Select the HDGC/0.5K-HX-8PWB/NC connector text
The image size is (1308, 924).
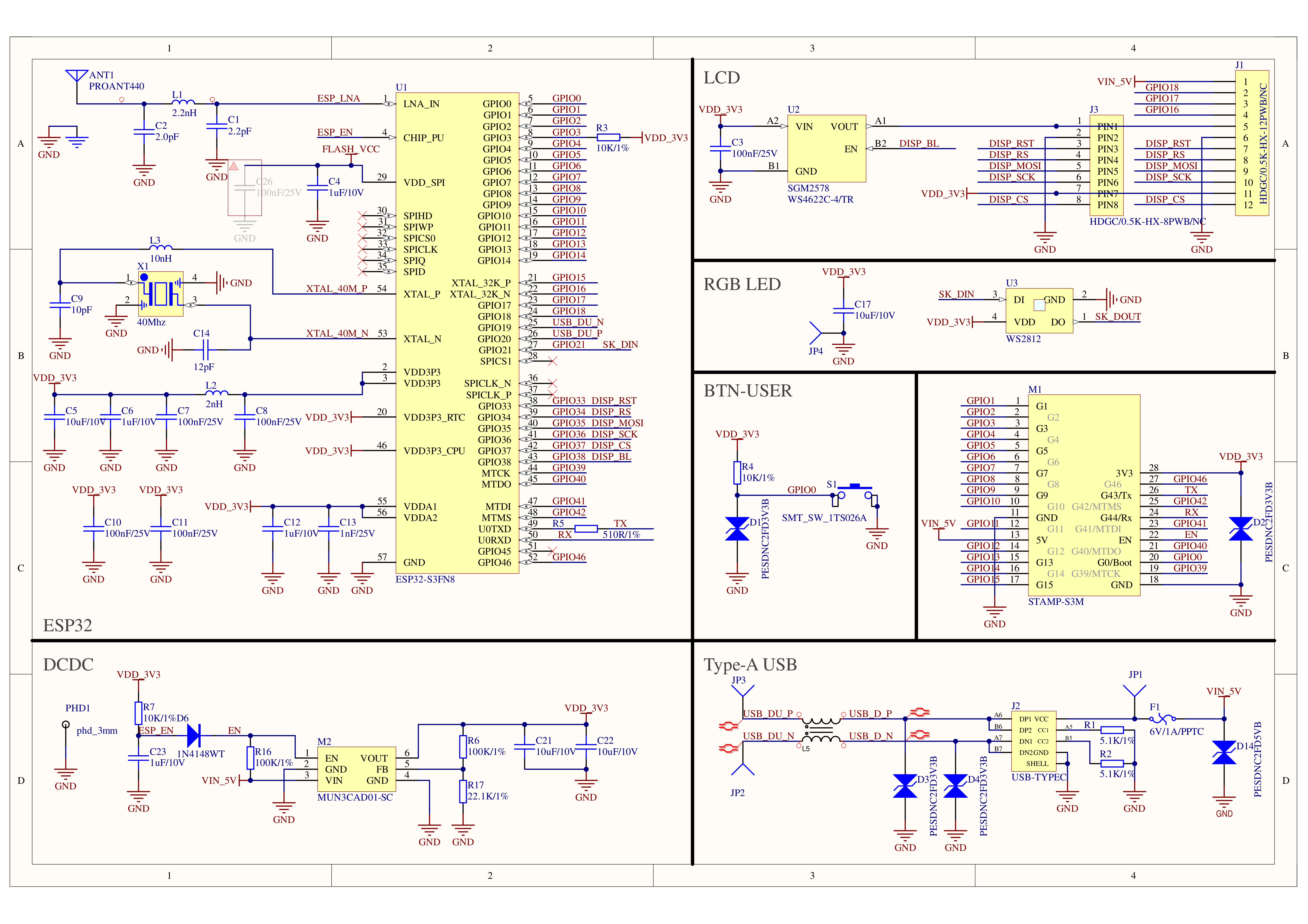tap(1147, 222)
